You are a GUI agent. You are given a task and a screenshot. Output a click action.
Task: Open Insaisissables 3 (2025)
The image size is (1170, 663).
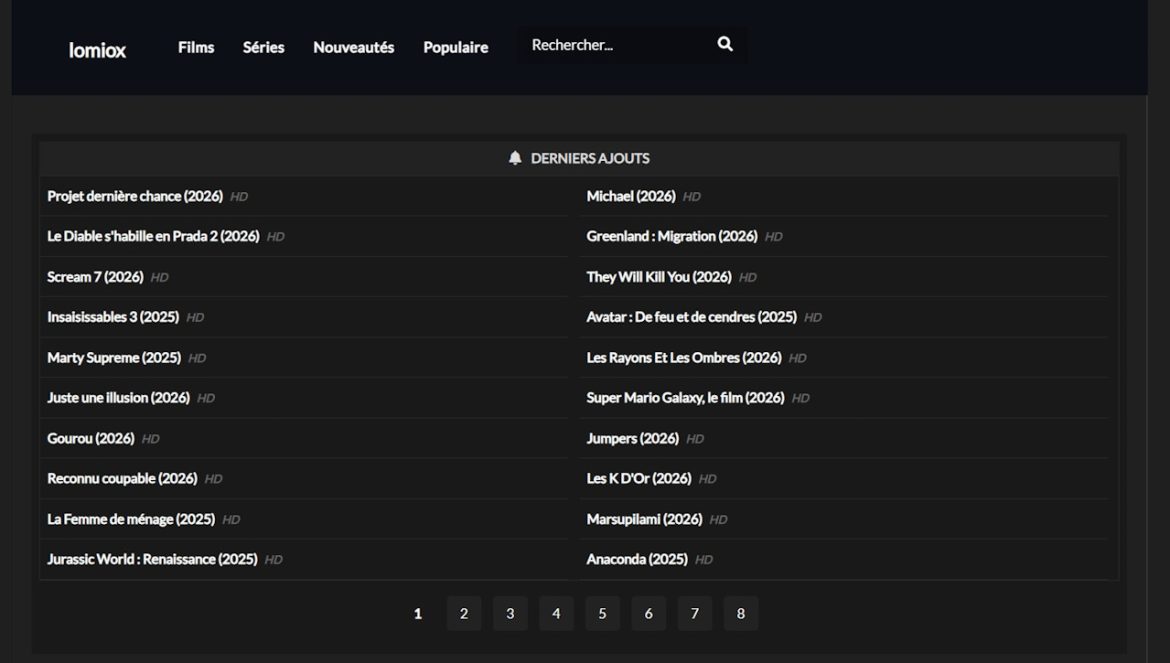113,317
